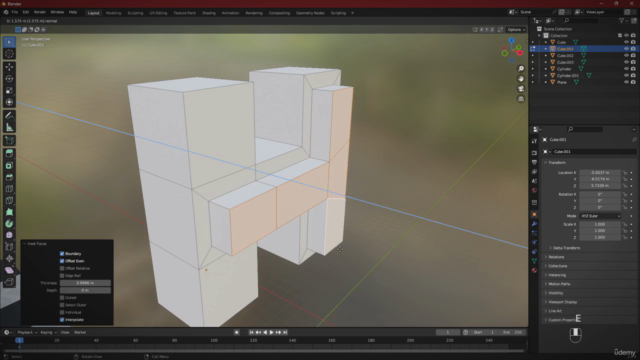Hide Cube.002 with its eye icon
The height and width of the screenshot is (360, 640).
click(x=626, y=56)
